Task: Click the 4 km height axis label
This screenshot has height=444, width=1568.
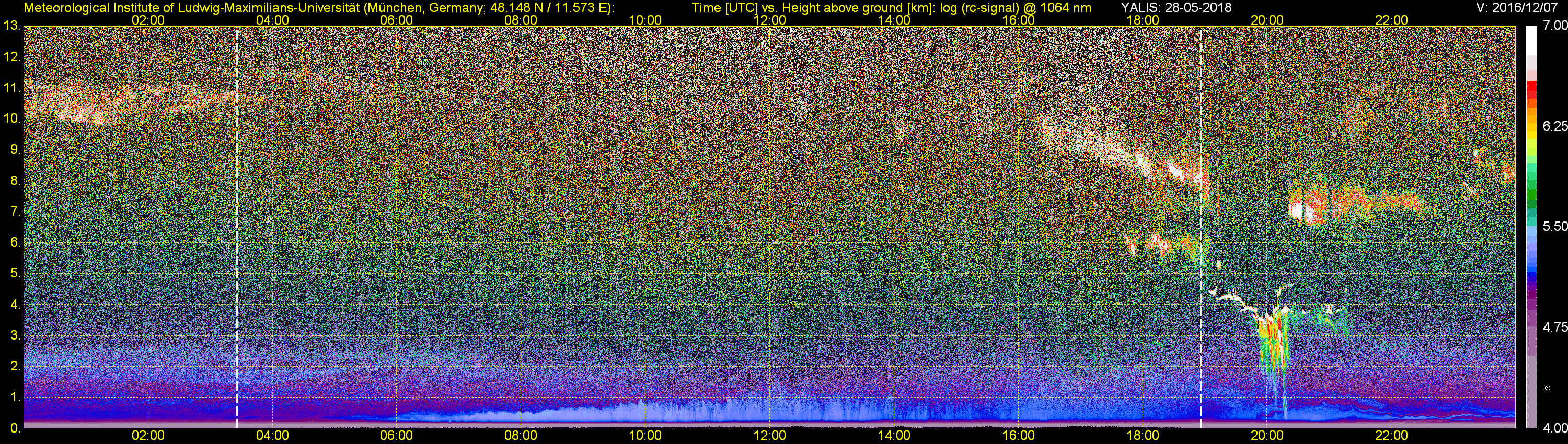Action: coord(15,304)
